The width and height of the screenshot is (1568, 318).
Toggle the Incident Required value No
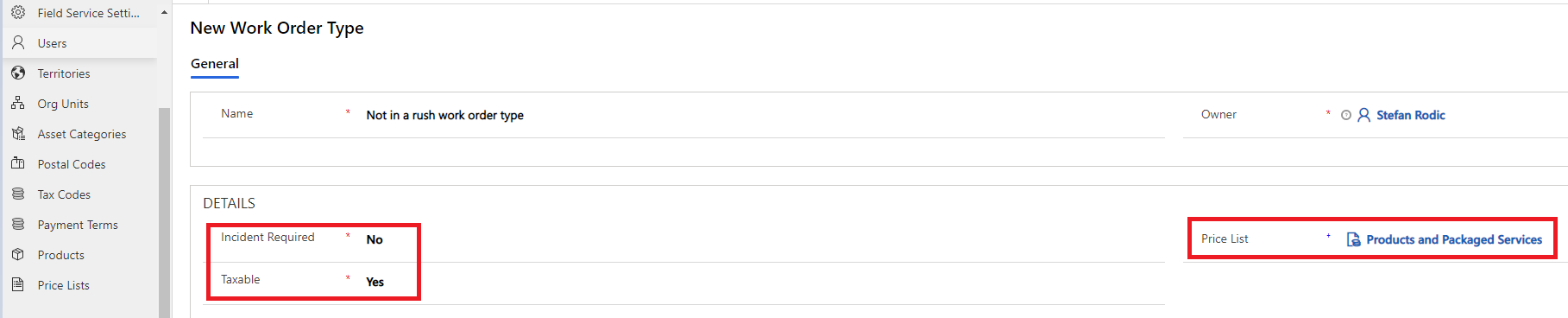click(x=375, y=239)
